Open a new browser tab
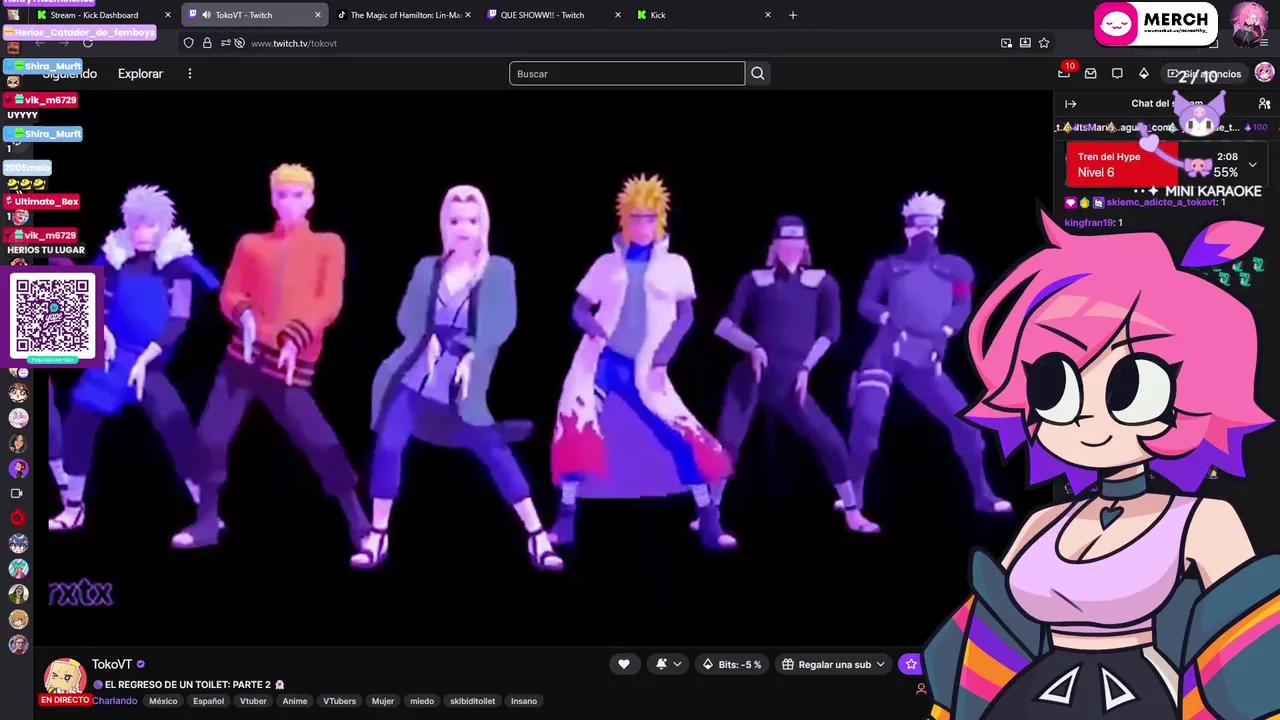 coord(793,15)
